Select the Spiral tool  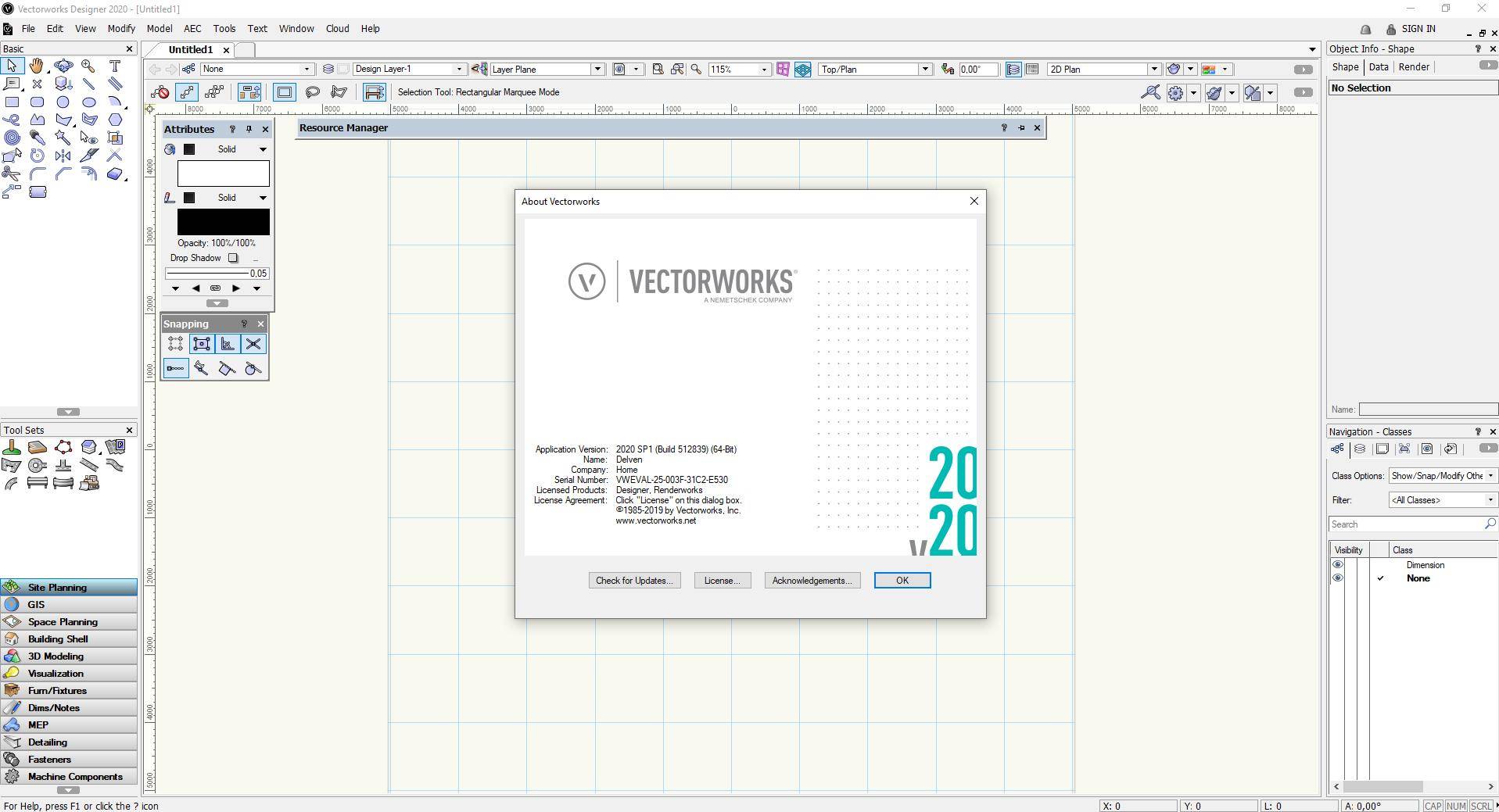[12, 138]
